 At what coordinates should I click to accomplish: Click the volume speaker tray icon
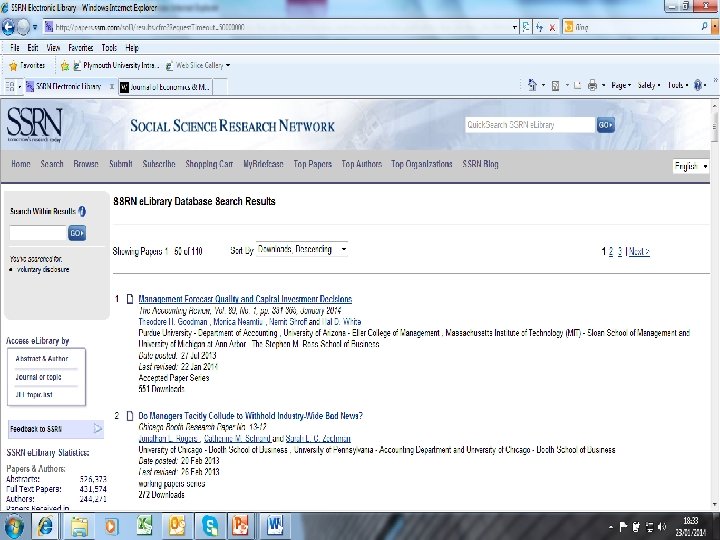(662, 527)
